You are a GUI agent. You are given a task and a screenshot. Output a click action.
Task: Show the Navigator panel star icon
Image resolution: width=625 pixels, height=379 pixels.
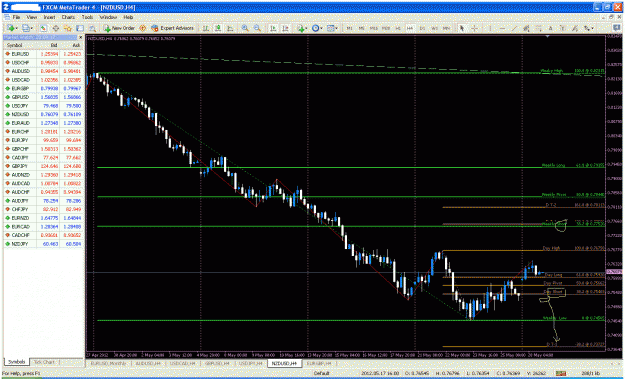[x=68, y=28]
